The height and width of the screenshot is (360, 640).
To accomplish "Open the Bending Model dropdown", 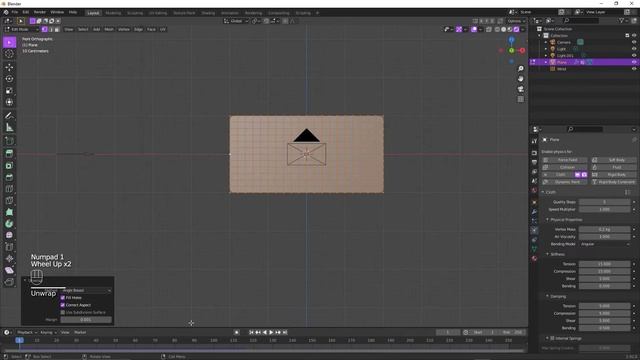I will 605,244.
